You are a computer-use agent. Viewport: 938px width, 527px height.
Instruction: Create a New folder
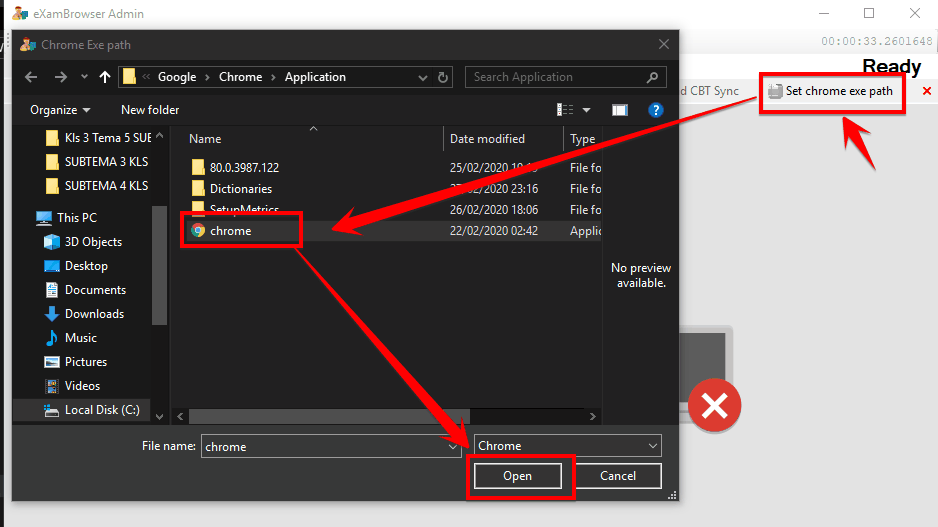pos(150,110)
